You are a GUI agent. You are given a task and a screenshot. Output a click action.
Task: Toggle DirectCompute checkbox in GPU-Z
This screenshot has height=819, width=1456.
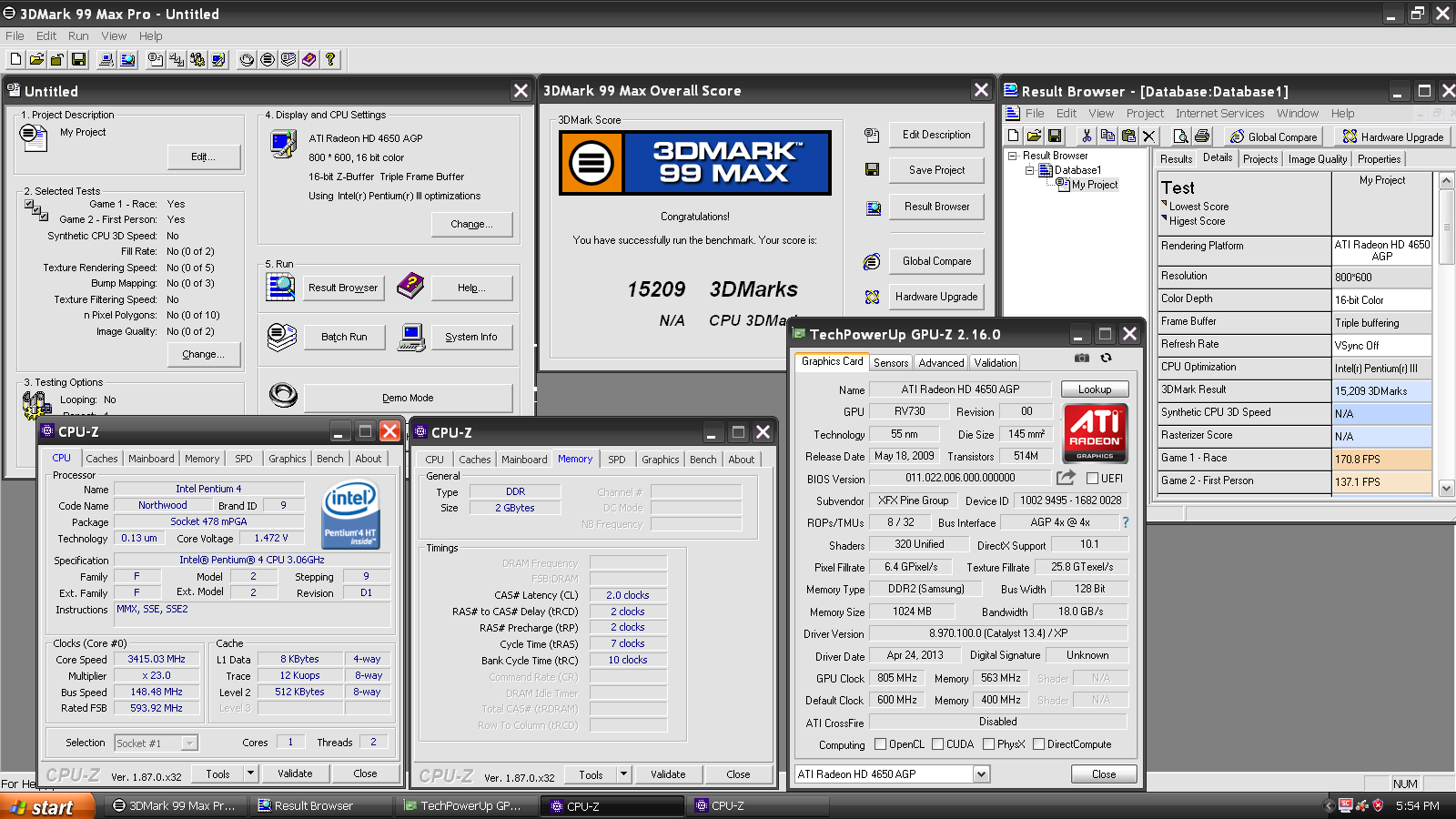1038,744
